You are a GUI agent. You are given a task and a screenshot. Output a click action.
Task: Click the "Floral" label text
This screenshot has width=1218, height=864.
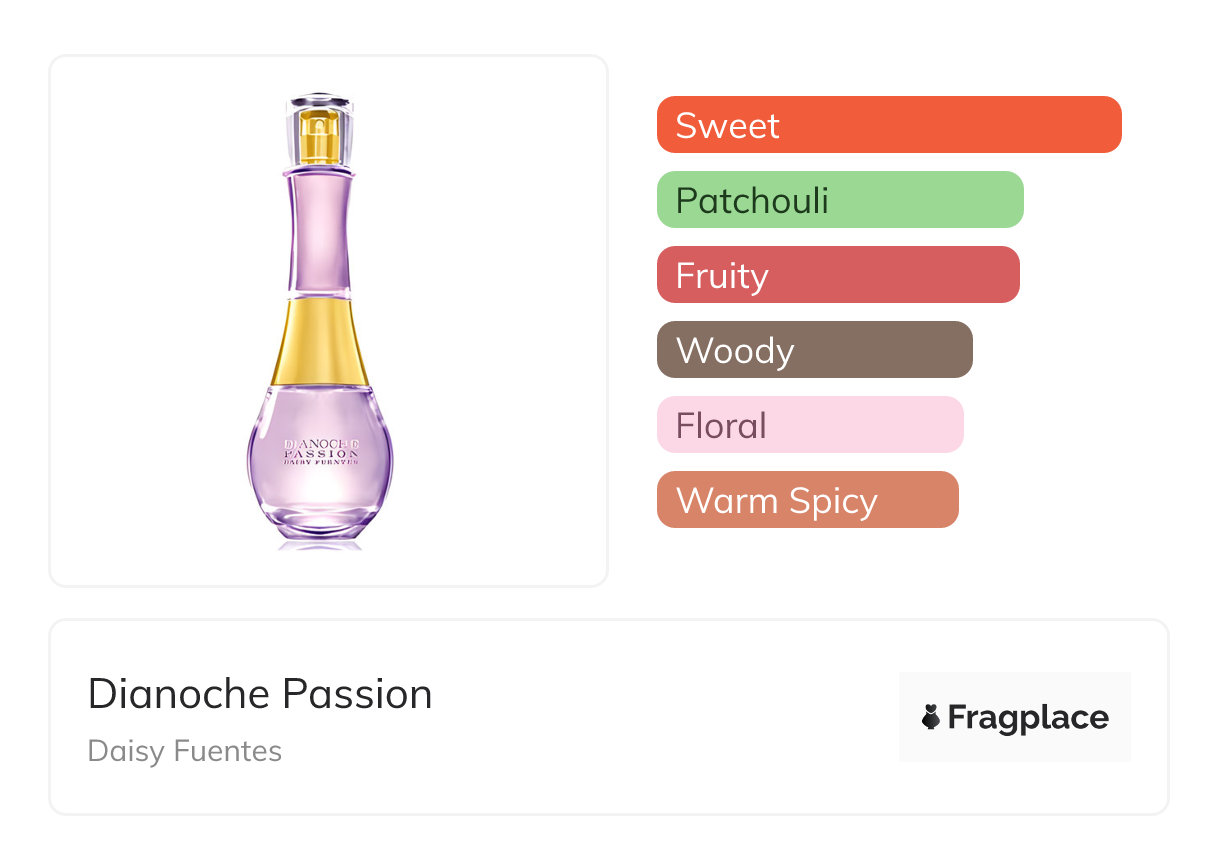[x=721, y=425]
